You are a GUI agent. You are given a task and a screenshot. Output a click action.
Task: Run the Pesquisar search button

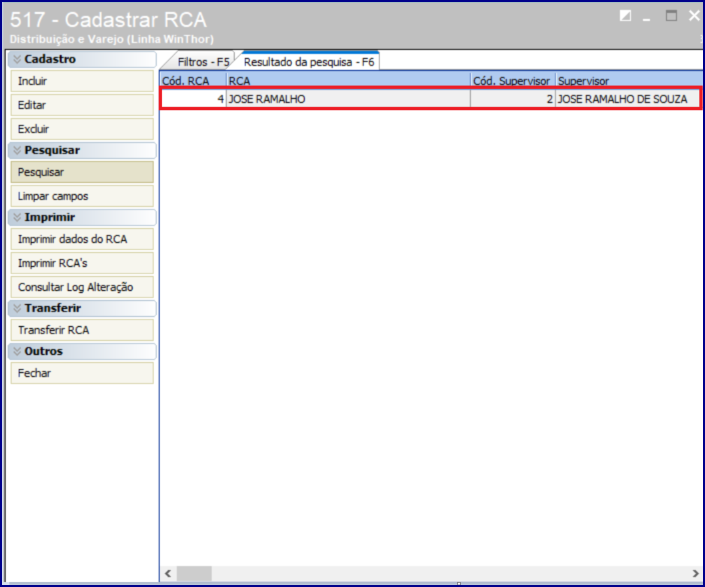82,172
